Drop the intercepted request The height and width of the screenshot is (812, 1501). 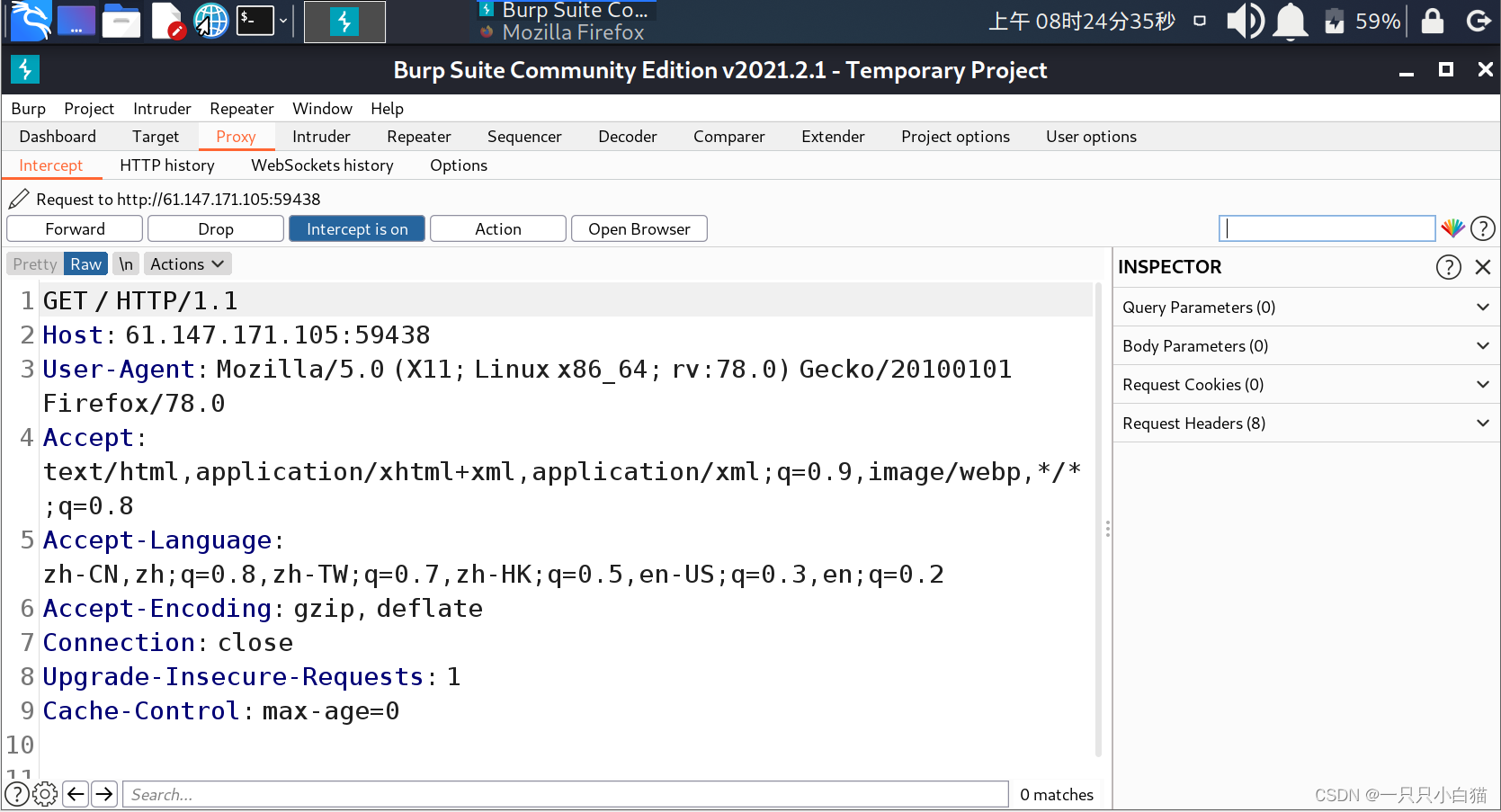(216, 229)
